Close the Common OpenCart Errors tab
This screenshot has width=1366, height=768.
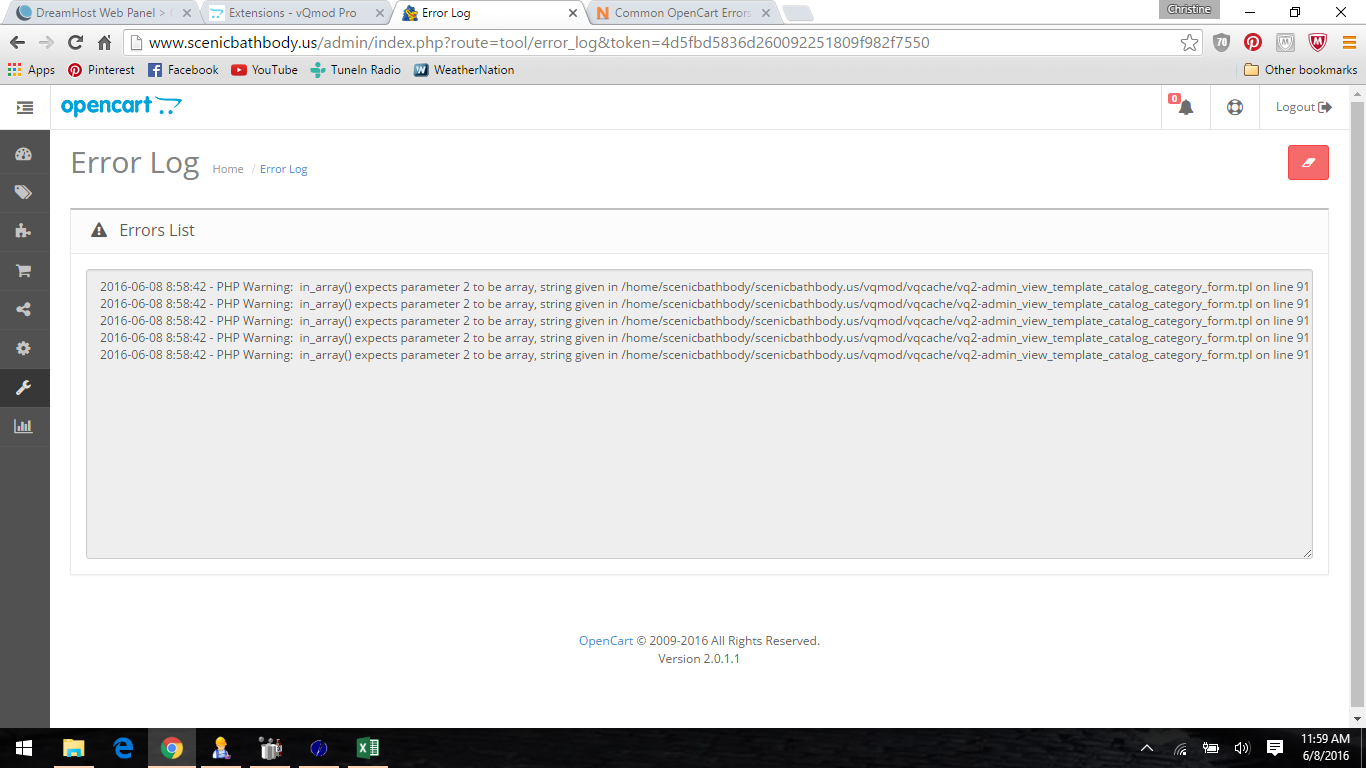point(766,13)
